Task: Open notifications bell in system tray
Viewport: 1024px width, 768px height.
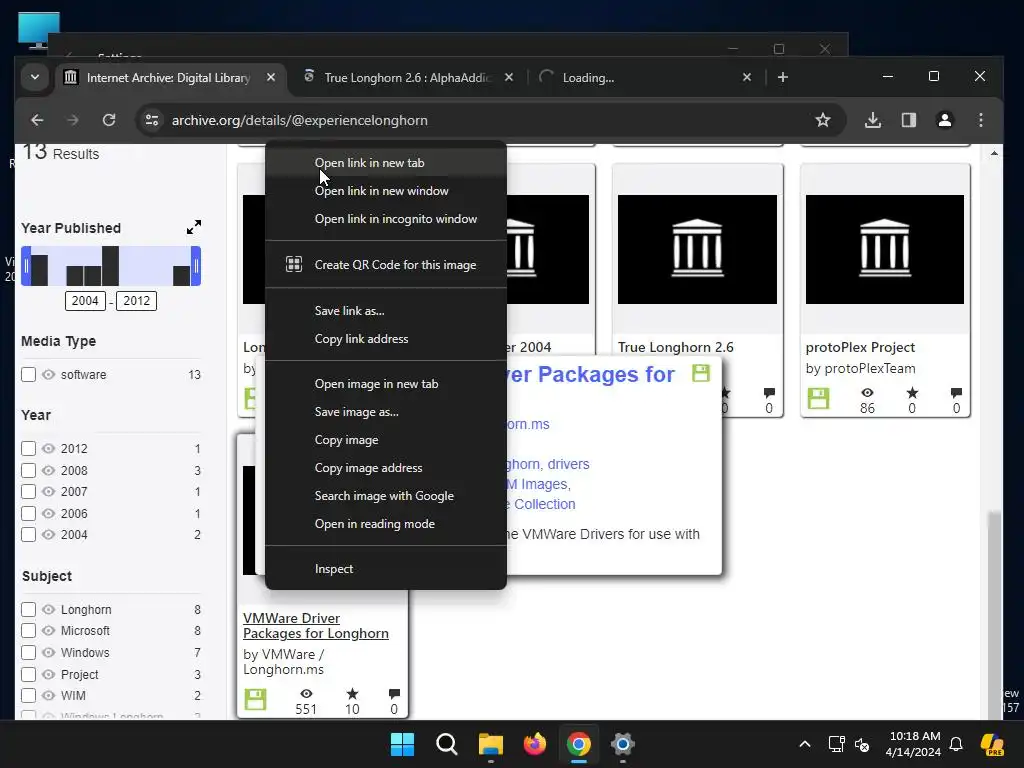Action: click(956, 744)
